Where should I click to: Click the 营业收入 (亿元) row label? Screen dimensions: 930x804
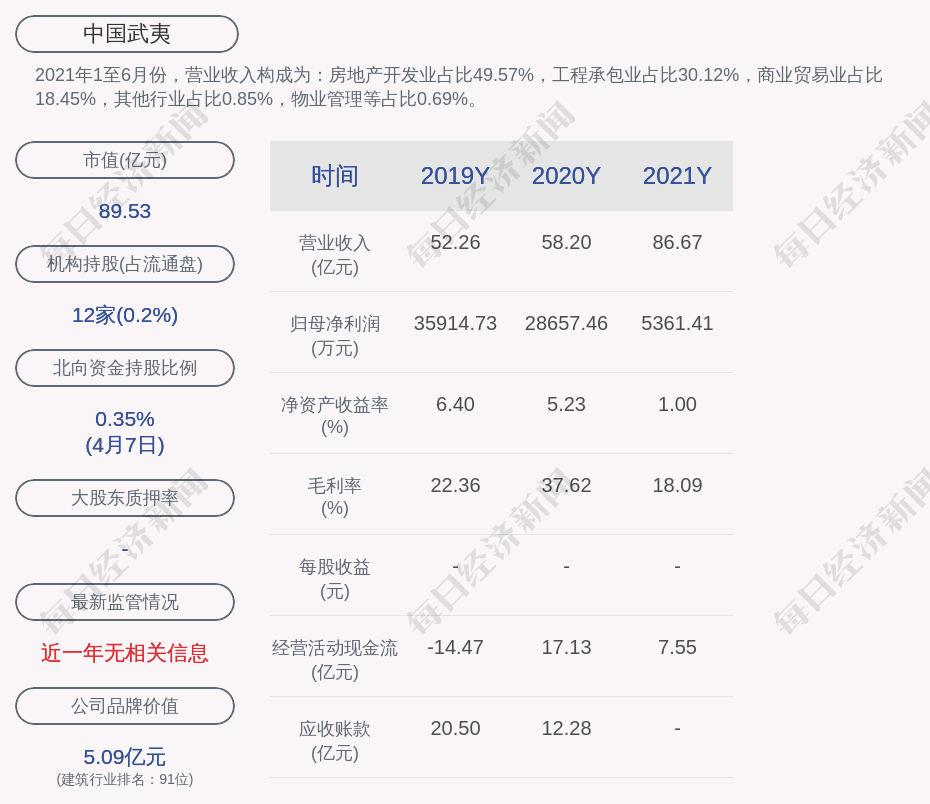(335, 255)
